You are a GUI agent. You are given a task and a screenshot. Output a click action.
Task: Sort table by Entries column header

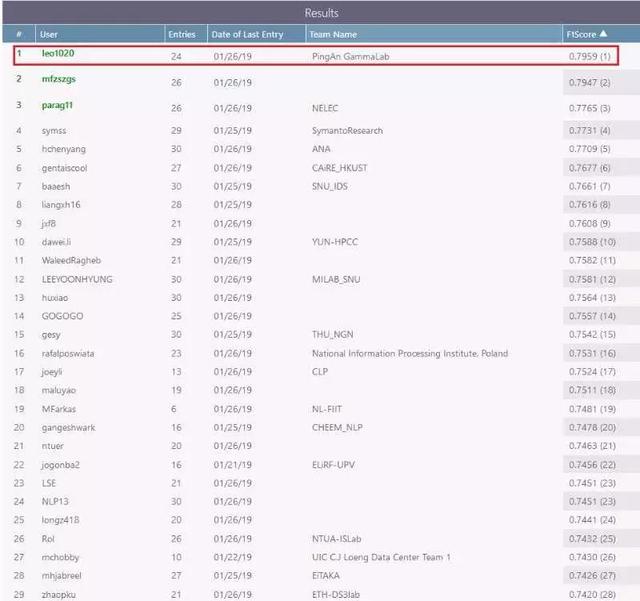(182, 34)
